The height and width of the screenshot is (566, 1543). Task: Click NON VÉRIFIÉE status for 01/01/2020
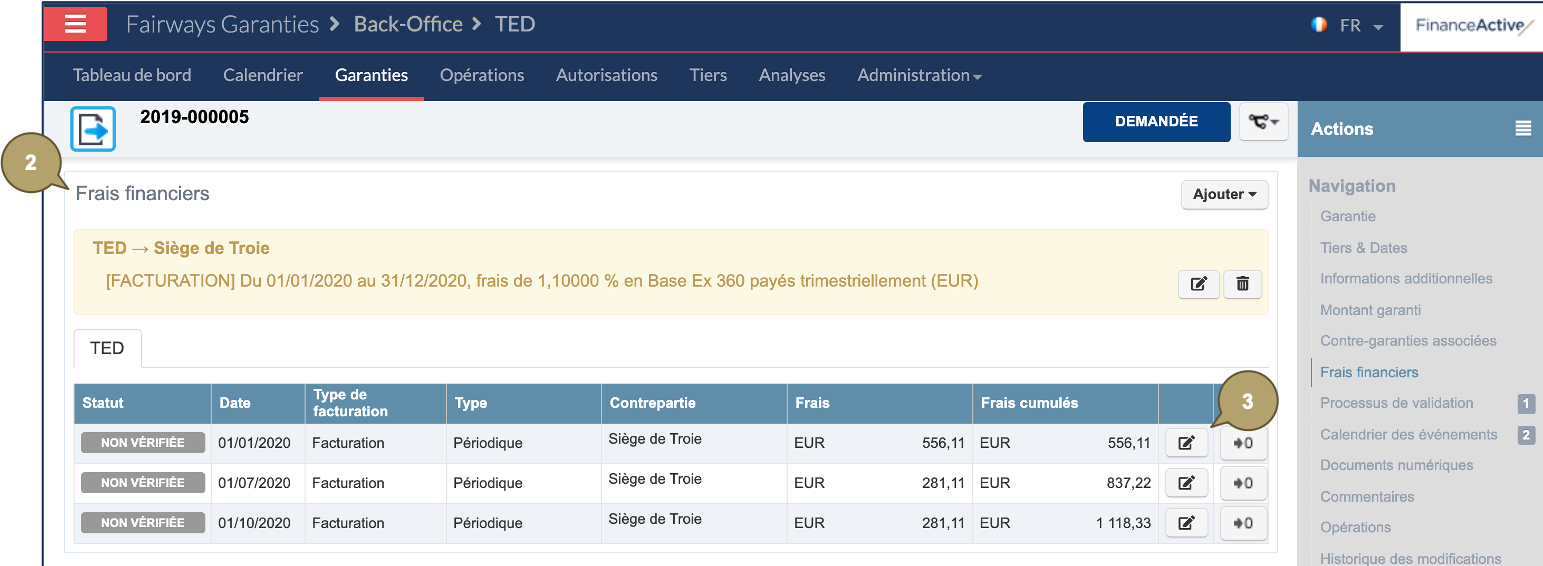(x=143, y=442)
